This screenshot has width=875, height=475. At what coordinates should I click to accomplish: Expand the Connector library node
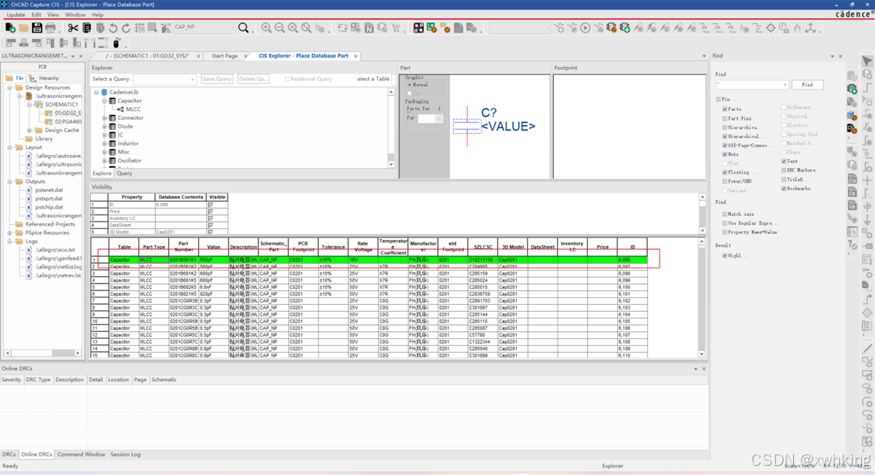point(104,118)
